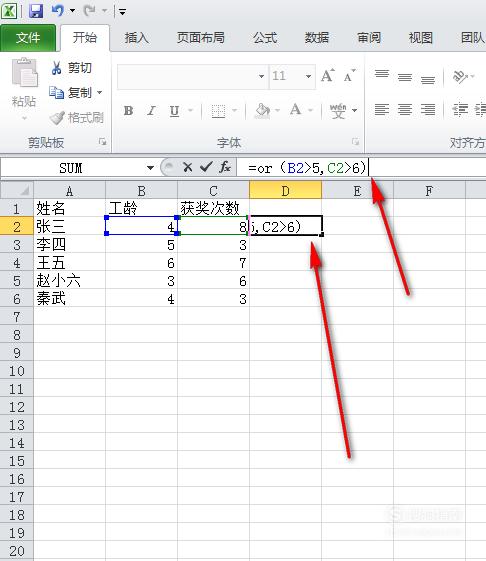Screen dimensions: 486x561
Task: Open the font name dropdown arrow
Action: 262,76
